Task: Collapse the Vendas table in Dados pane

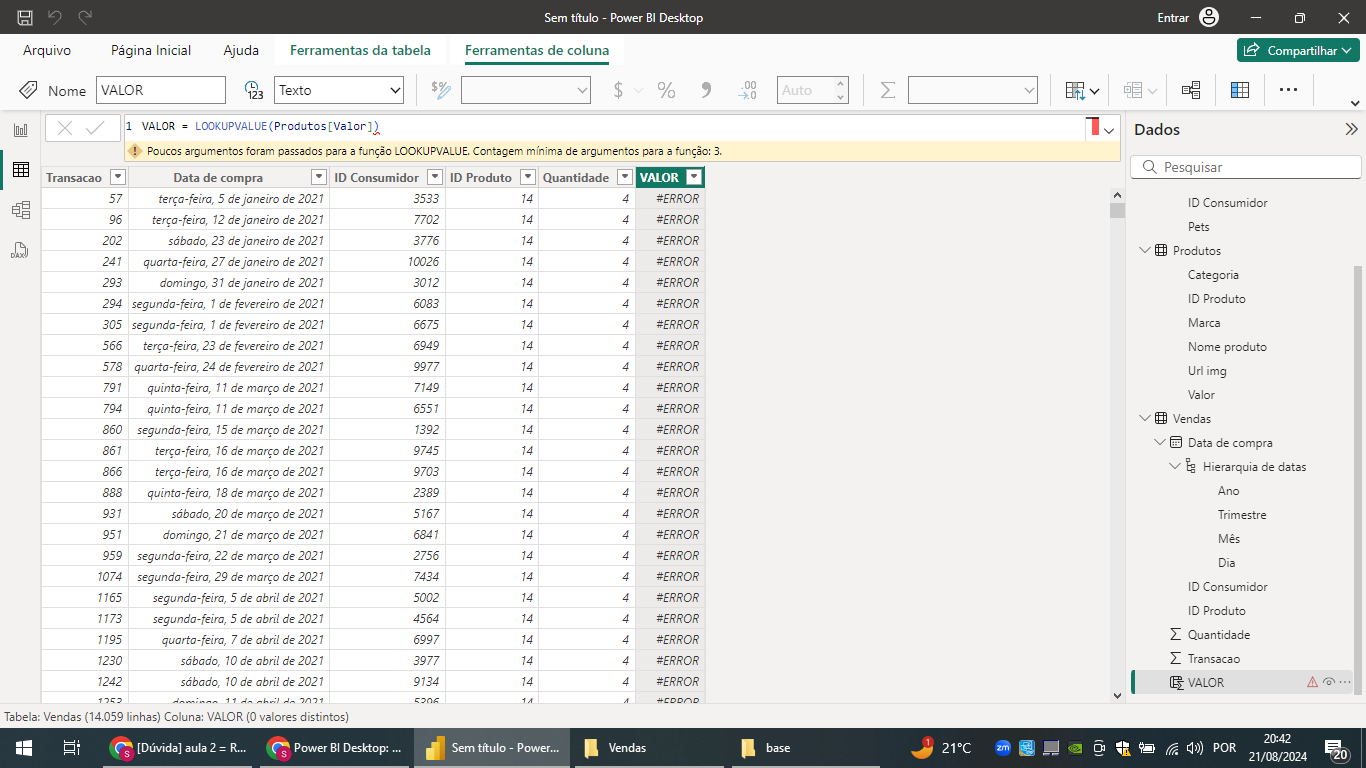Action: click(1145, 418)
